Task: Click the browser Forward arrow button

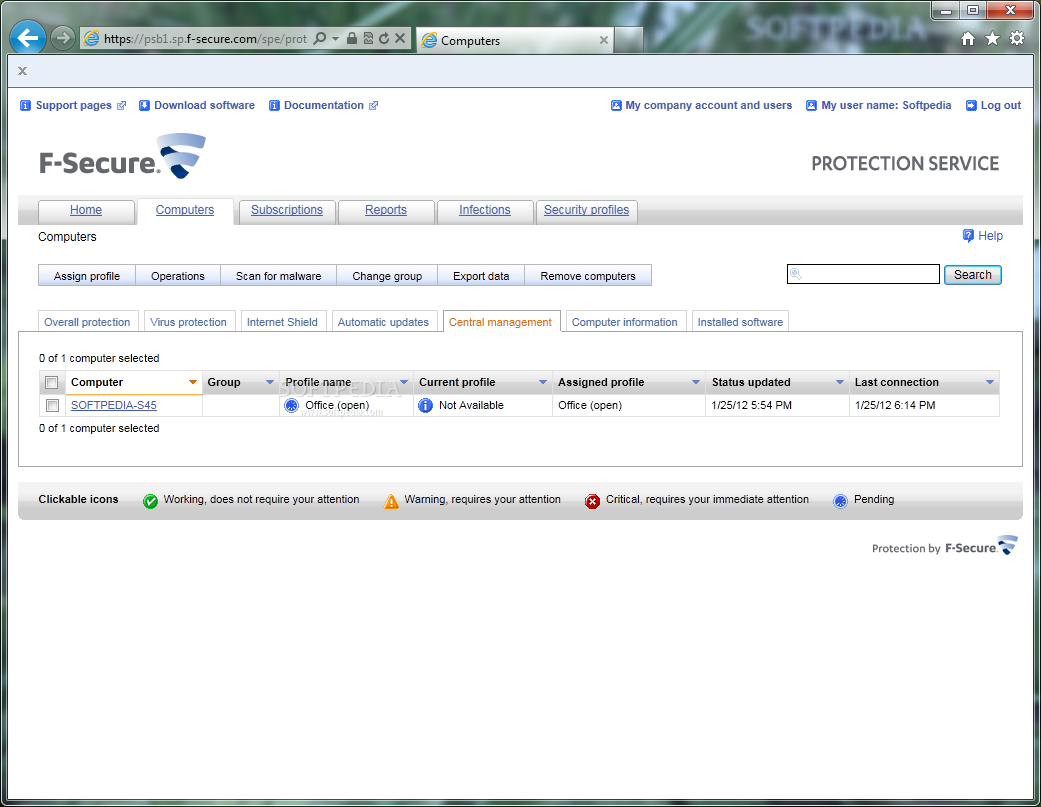Action: coord(62,38)
